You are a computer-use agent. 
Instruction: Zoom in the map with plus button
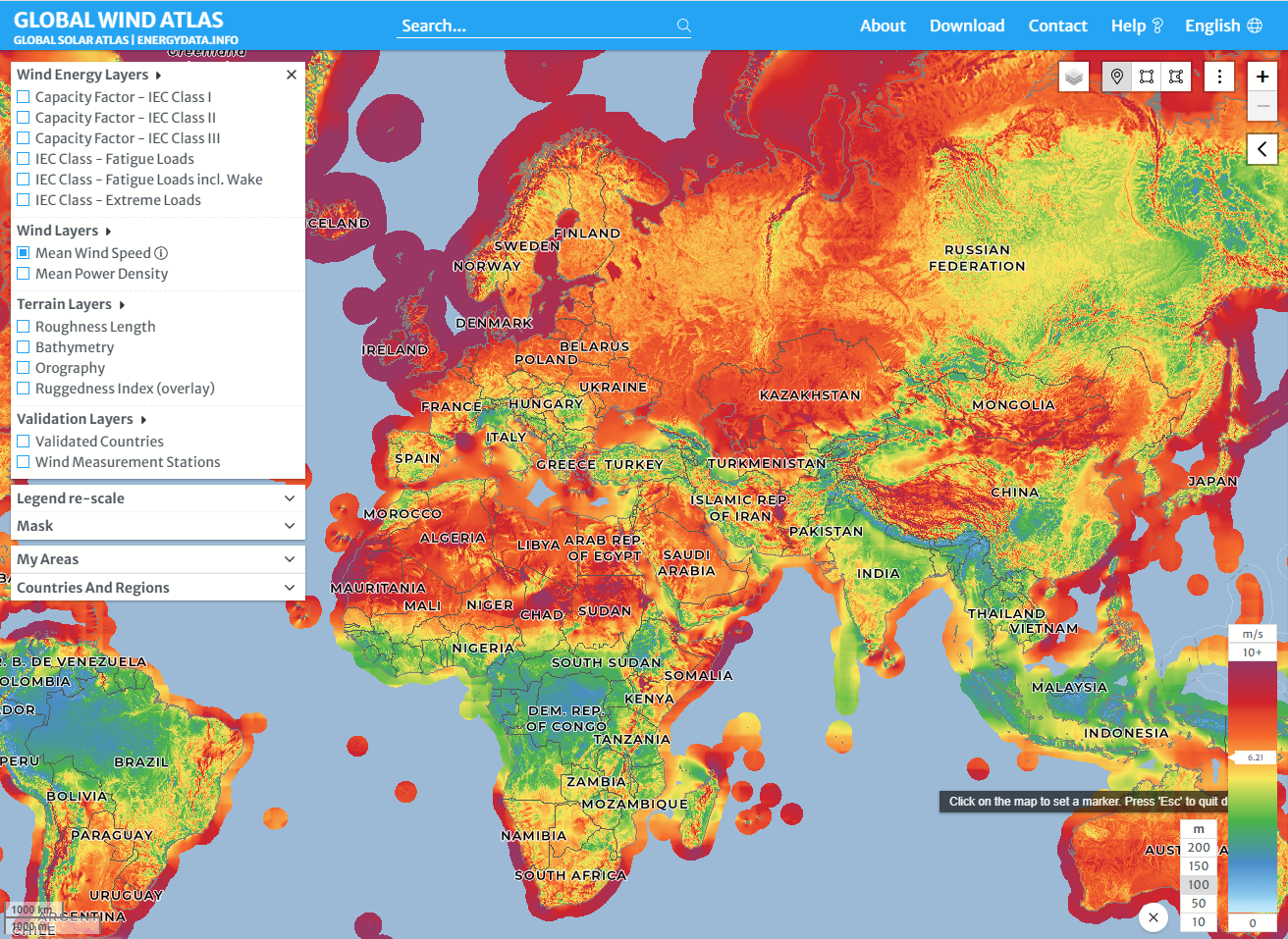click(x=1262, y=77)
